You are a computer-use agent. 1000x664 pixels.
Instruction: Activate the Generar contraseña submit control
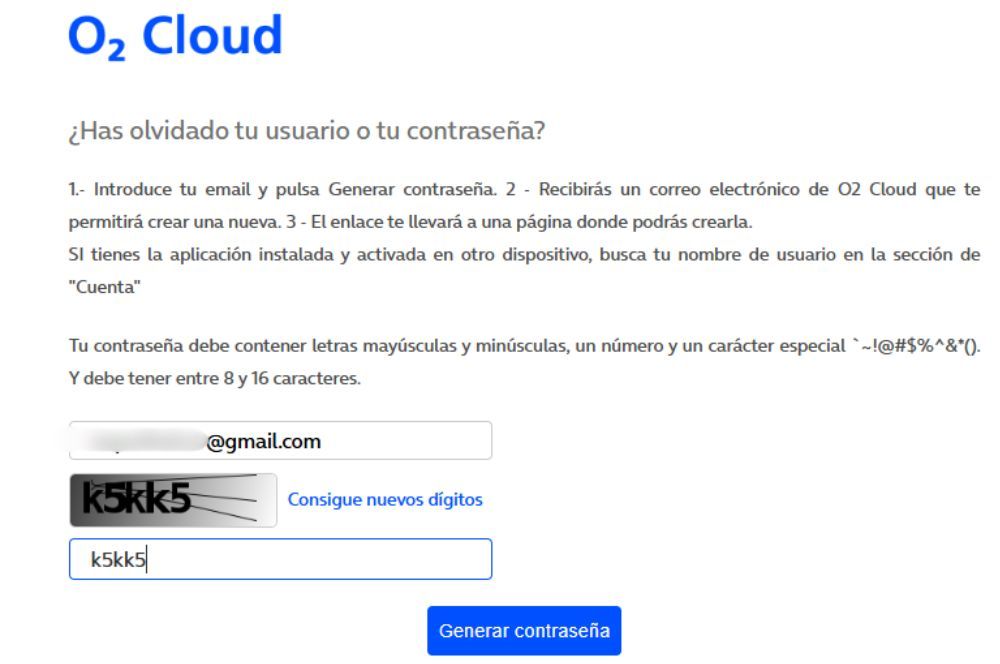(x=525, y=630)
